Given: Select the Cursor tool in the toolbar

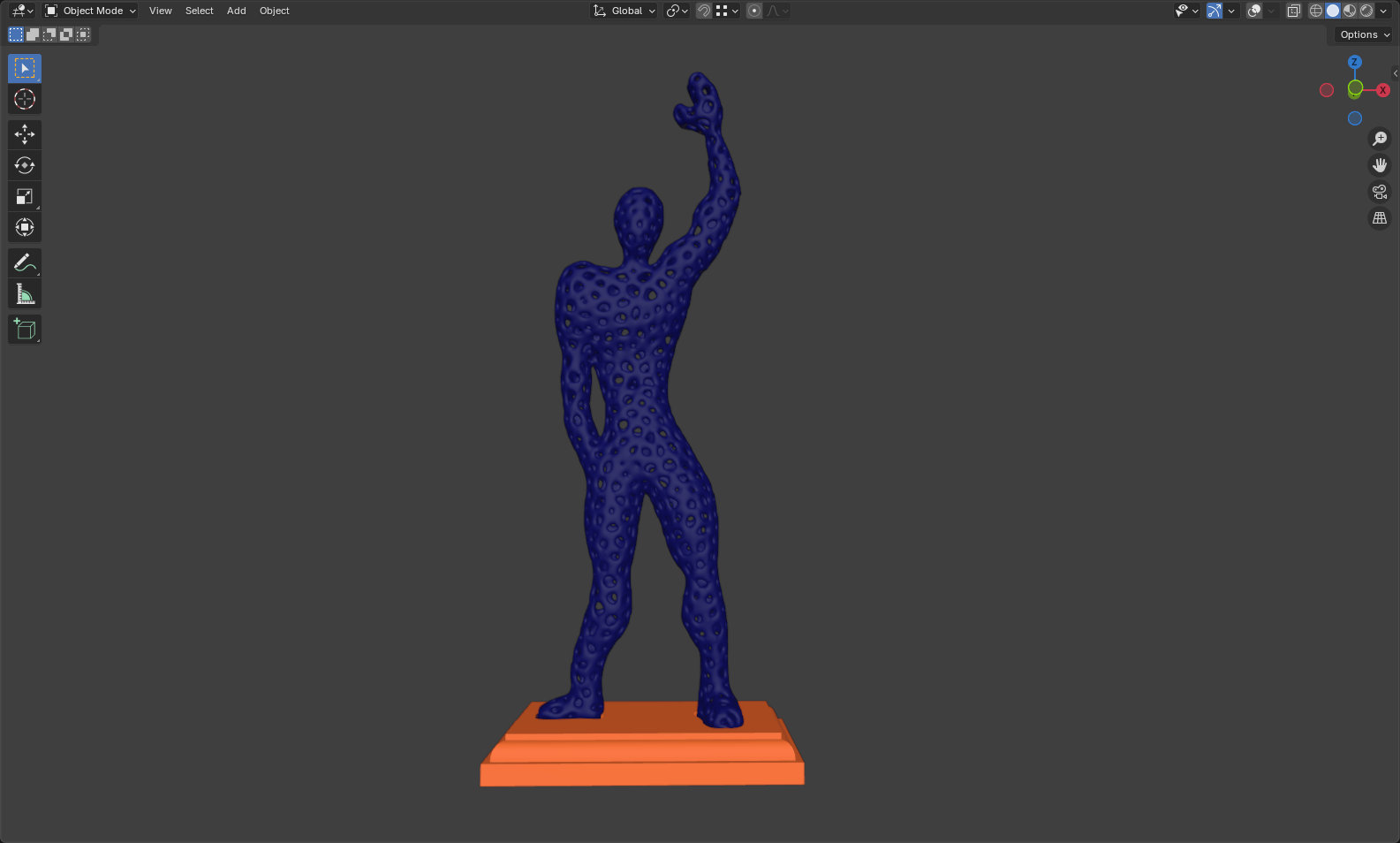Looking at the screenshot, I should pos(25,100).
